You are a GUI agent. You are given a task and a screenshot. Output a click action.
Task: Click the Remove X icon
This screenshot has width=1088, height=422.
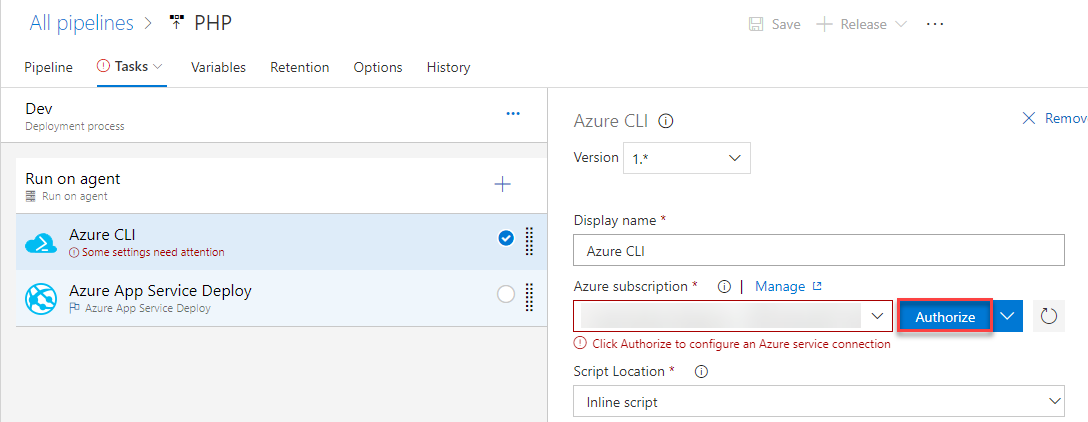[x=1029, y=119]
